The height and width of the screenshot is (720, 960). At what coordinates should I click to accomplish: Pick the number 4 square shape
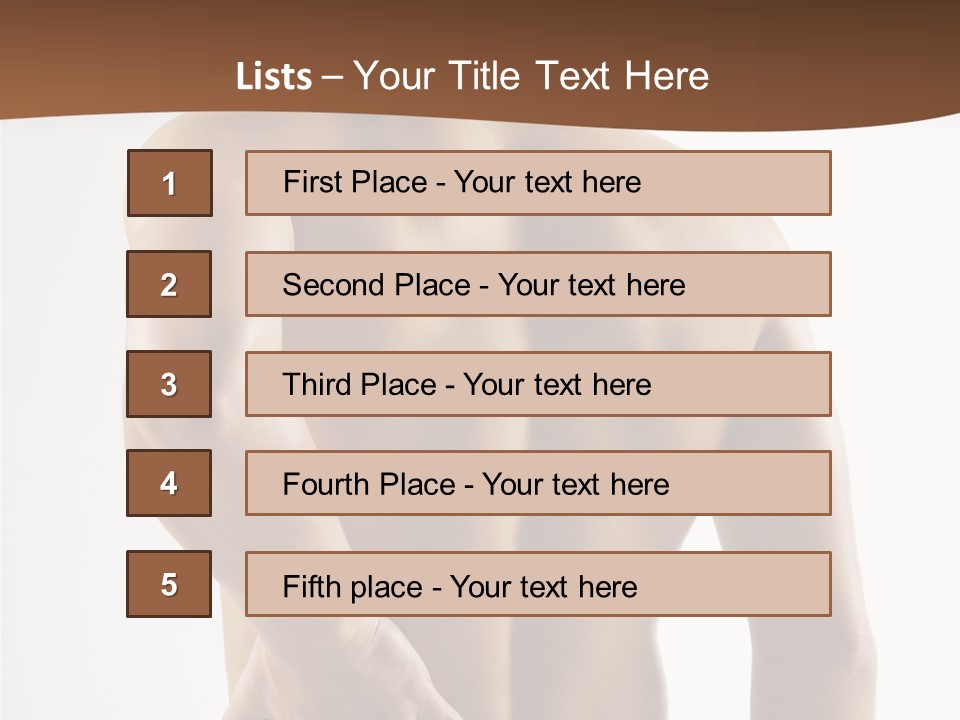point(169,483)
